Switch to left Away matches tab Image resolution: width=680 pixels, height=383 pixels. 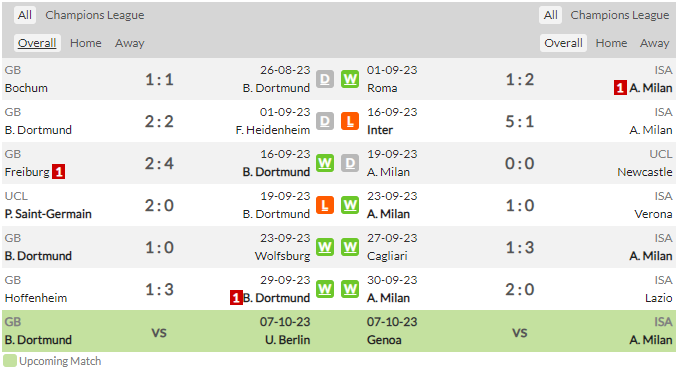click(130, 43)
